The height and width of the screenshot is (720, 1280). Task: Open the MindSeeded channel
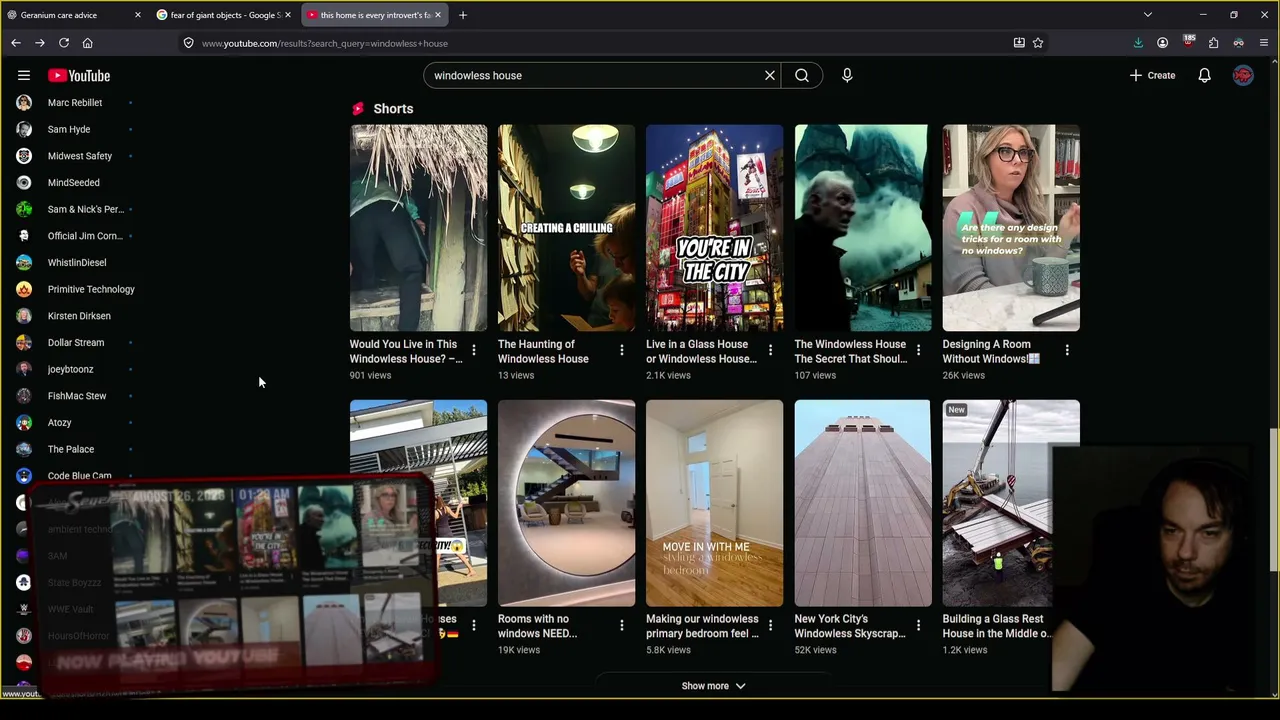[x=74, y=183]
